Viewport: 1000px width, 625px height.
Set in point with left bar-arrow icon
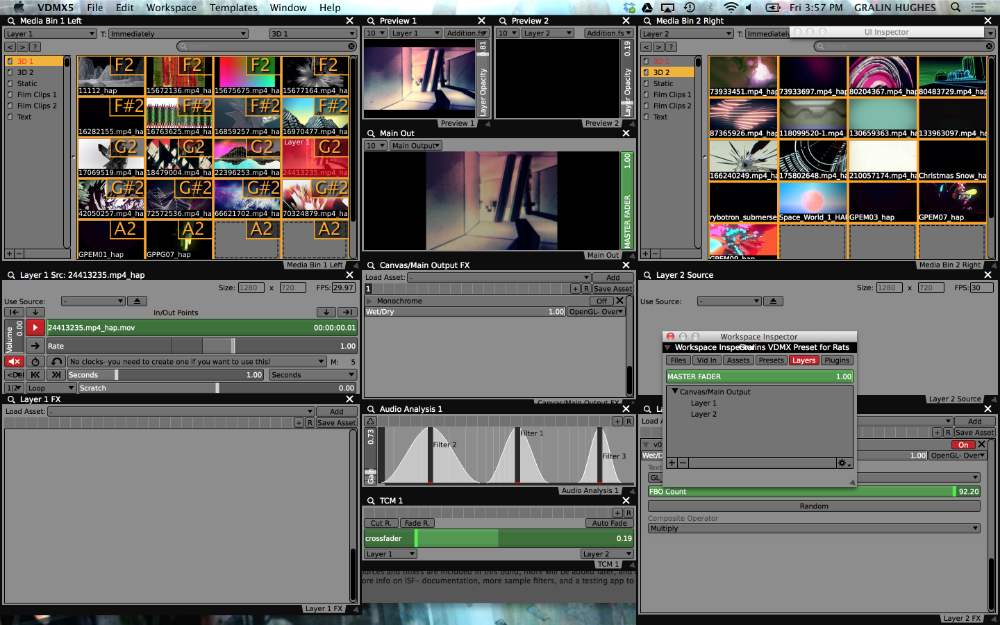coord(13,312)
